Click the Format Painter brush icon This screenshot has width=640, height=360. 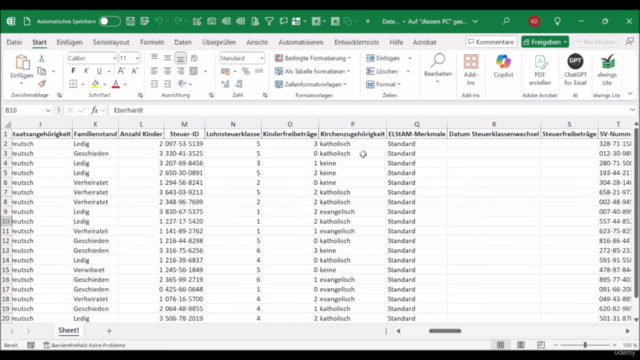pos(42,84)
